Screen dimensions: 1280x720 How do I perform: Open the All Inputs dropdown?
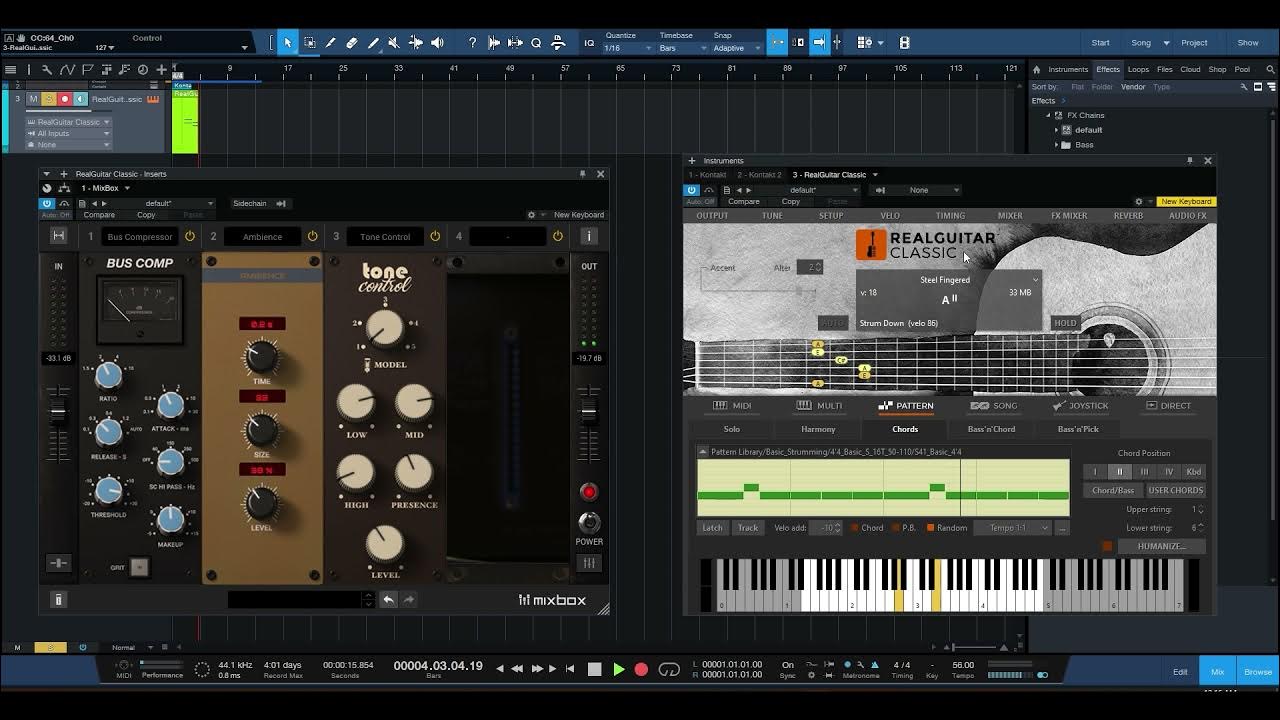(70, 133)
